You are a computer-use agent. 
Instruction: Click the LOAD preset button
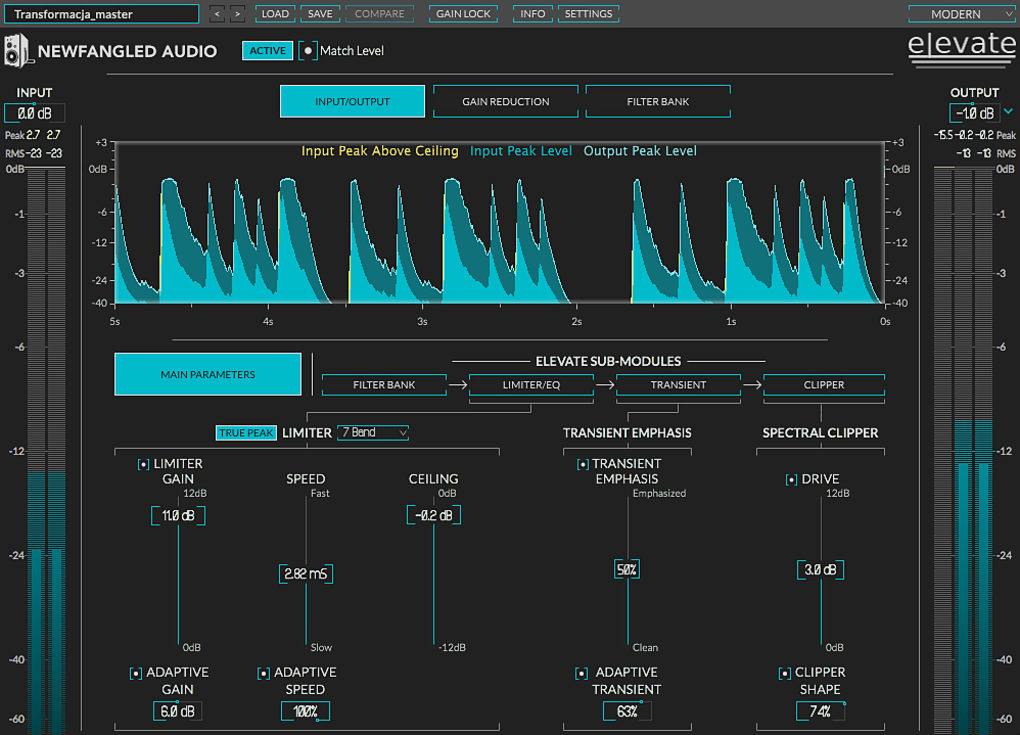(x=275, y=14)
